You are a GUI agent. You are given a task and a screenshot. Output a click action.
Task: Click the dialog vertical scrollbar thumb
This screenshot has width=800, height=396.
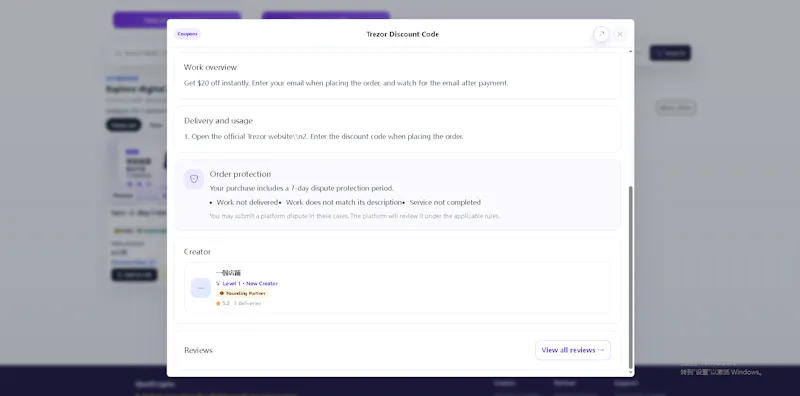coord(631,277)
